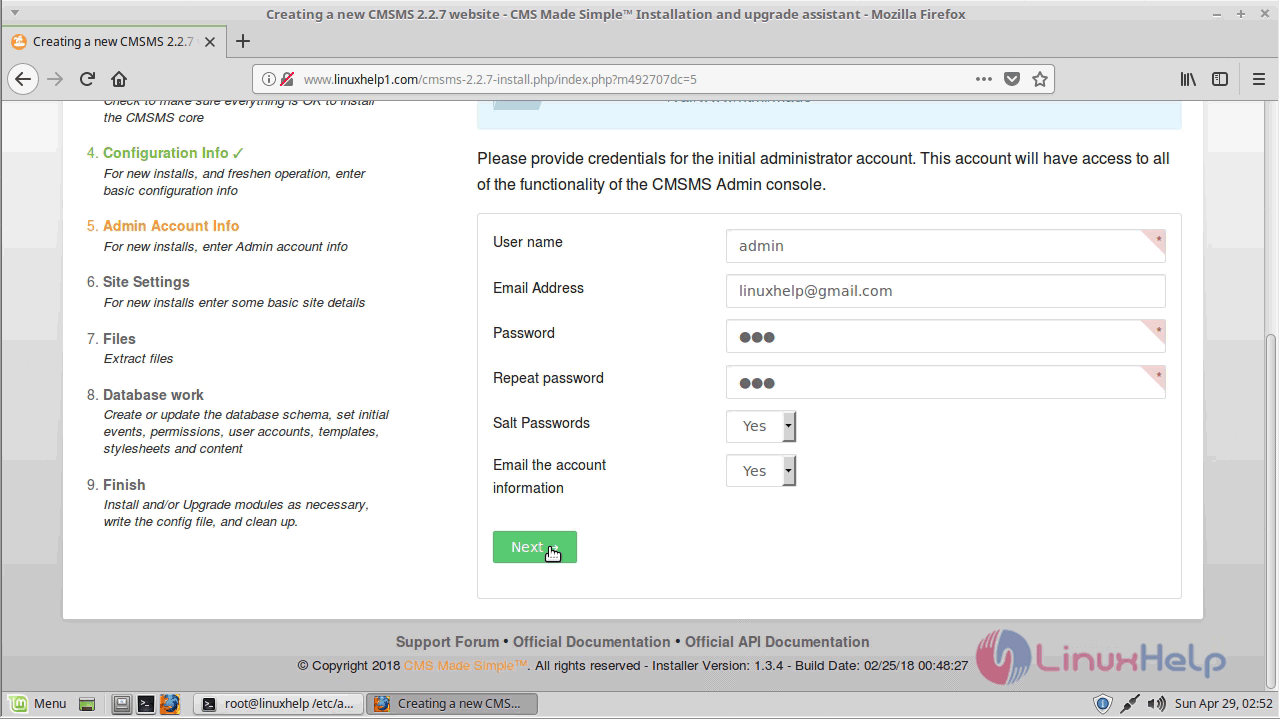Click the Configuration Info step heading

tap(166, 153)
